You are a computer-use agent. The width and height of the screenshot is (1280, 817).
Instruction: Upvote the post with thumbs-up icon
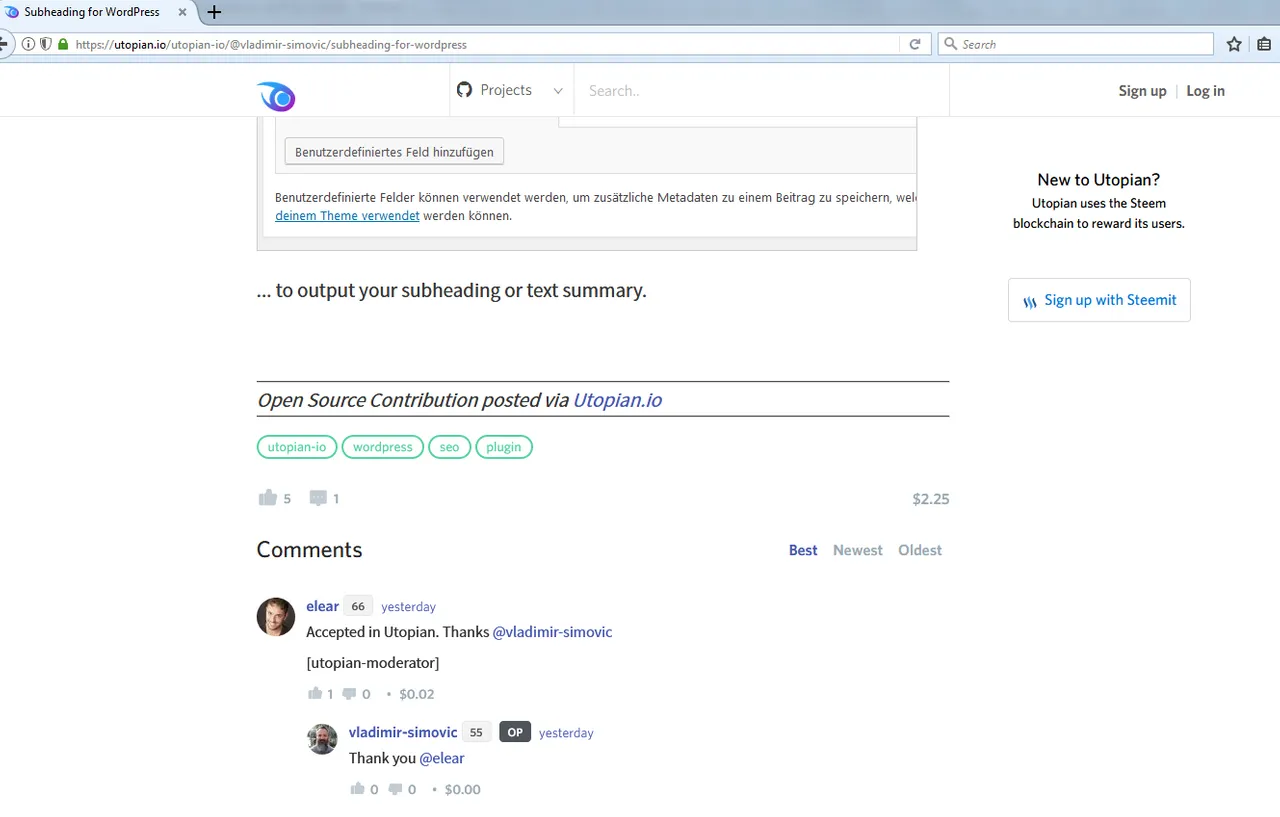click(267, 497)
